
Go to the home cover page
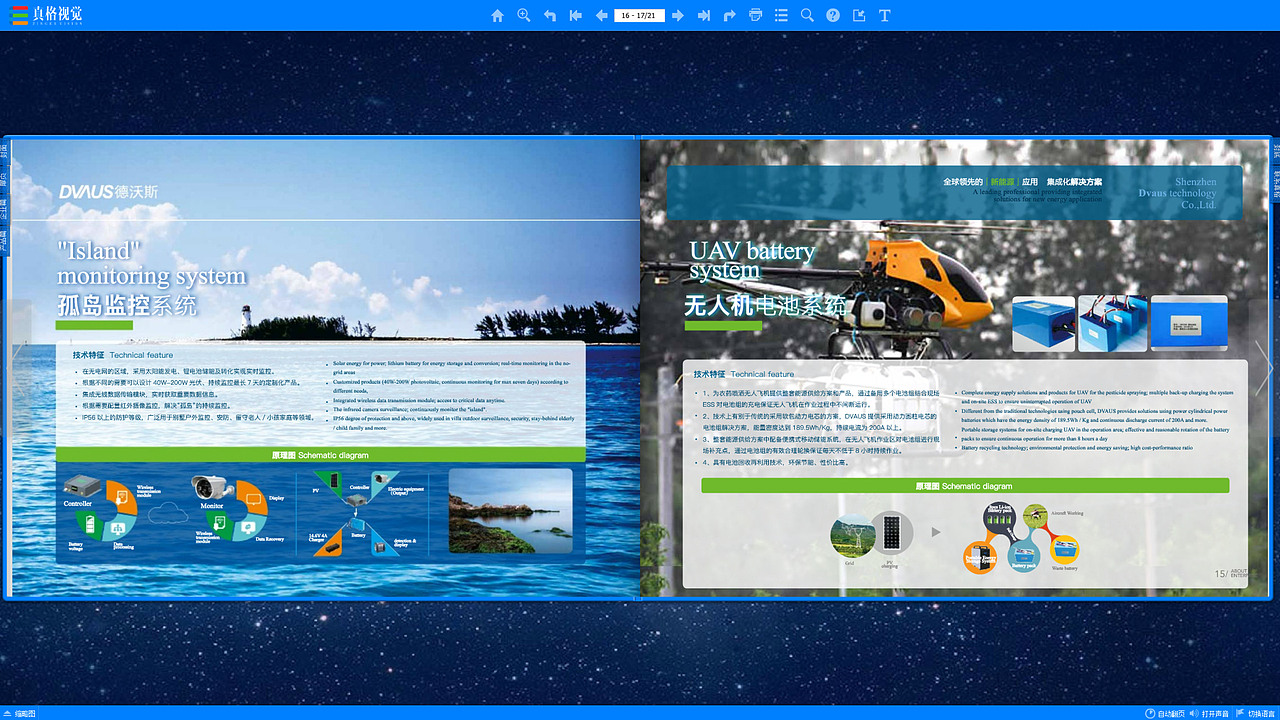tap(497, 15)
